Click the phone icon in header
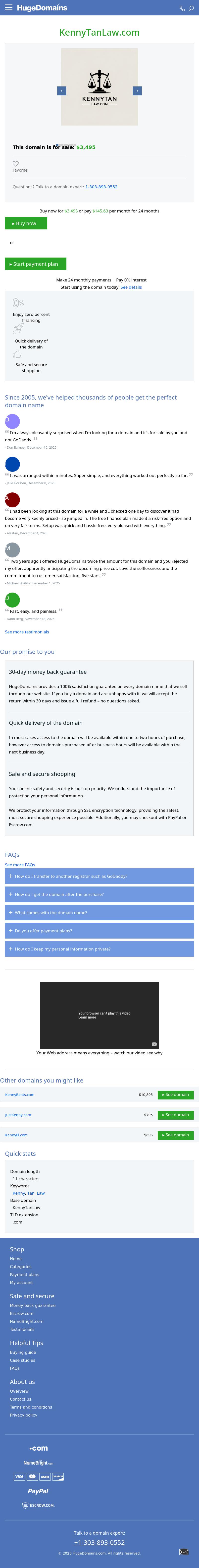The image size is (199, 1568). (x=181, y=8)
